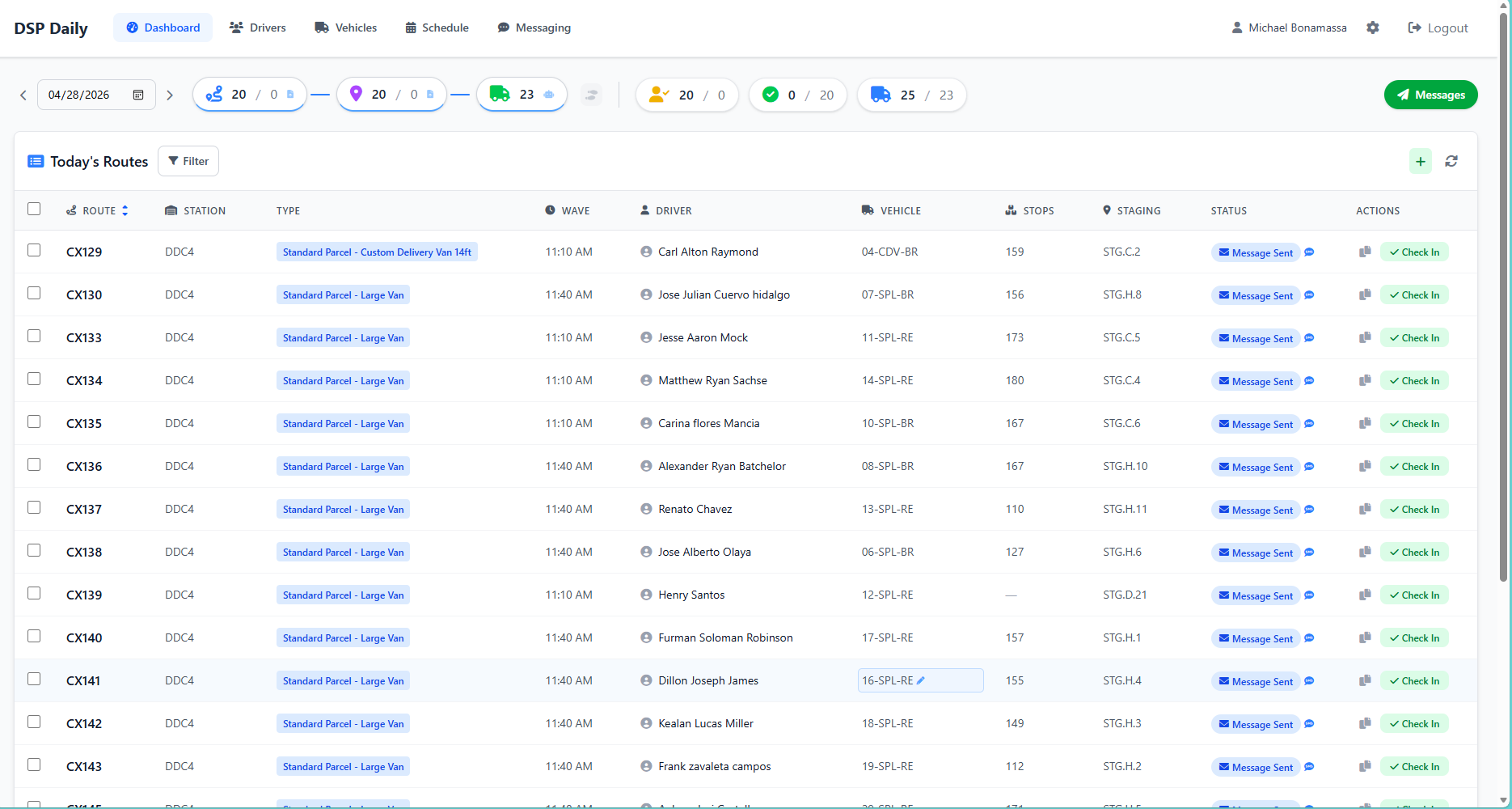The width and height of the screenshot is (1512, 809).
Task: Click driver avatar icon for Henry Santos
Action: coord(646,595)
